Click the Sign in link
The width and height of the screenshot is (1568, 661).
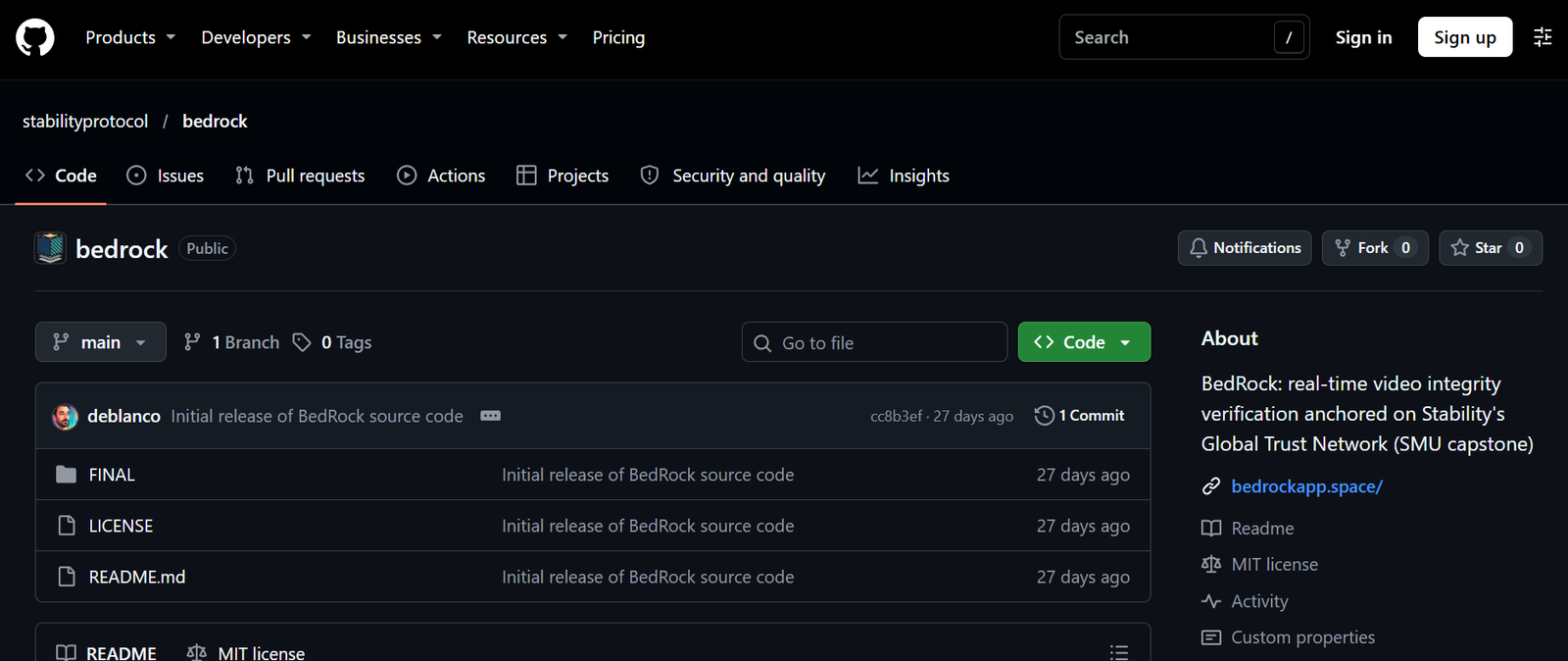pos(1363,37)
